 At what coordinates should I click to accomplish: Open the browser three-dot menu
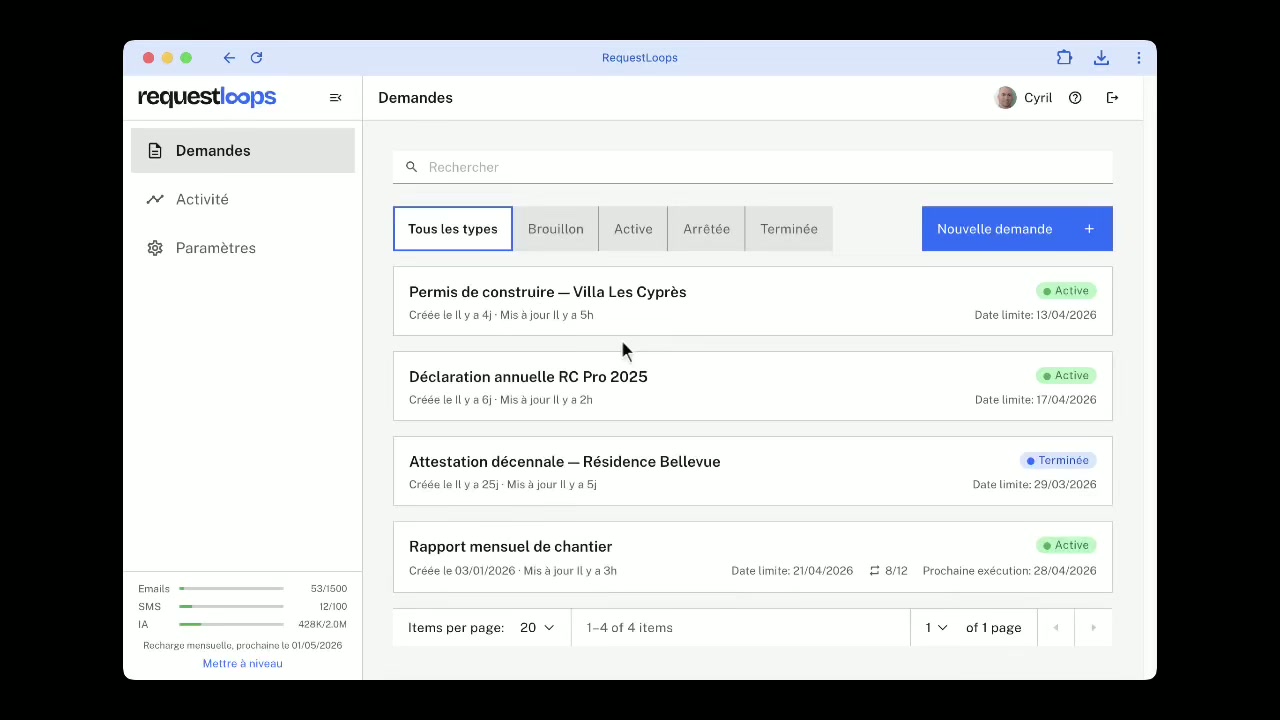coord(1138,58)
